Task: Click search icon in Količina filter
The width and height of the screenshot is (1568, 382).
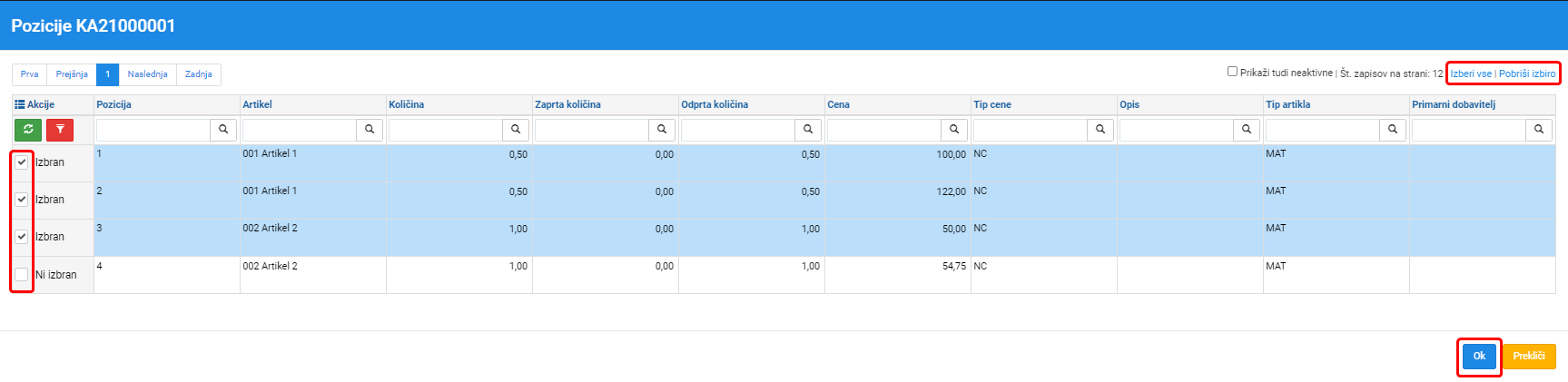Action: point(516,130)
